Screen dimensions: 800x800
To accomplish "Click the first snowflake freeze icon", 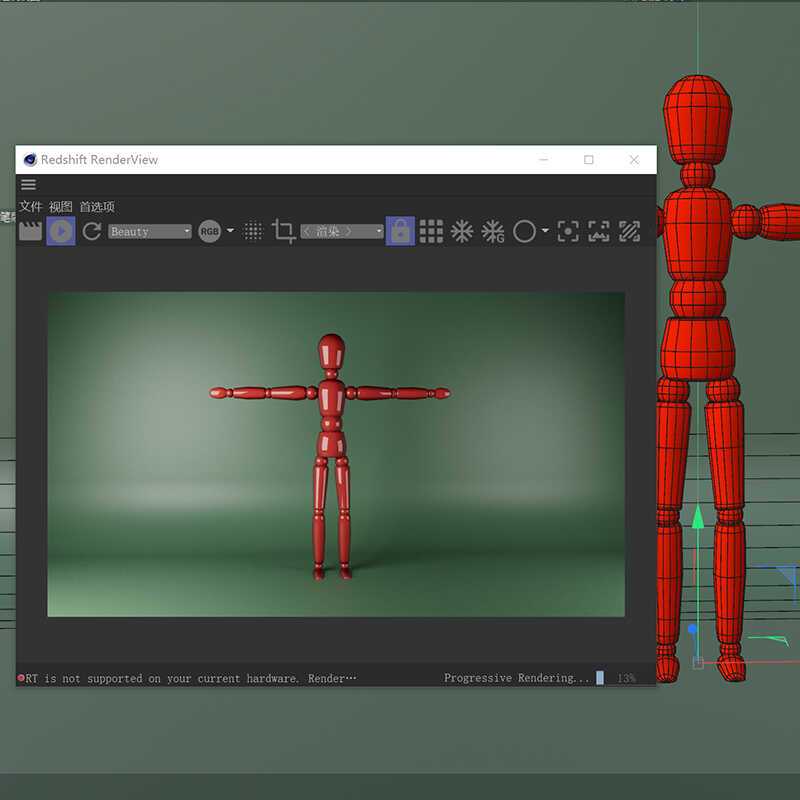I will (x=462, y=231).
